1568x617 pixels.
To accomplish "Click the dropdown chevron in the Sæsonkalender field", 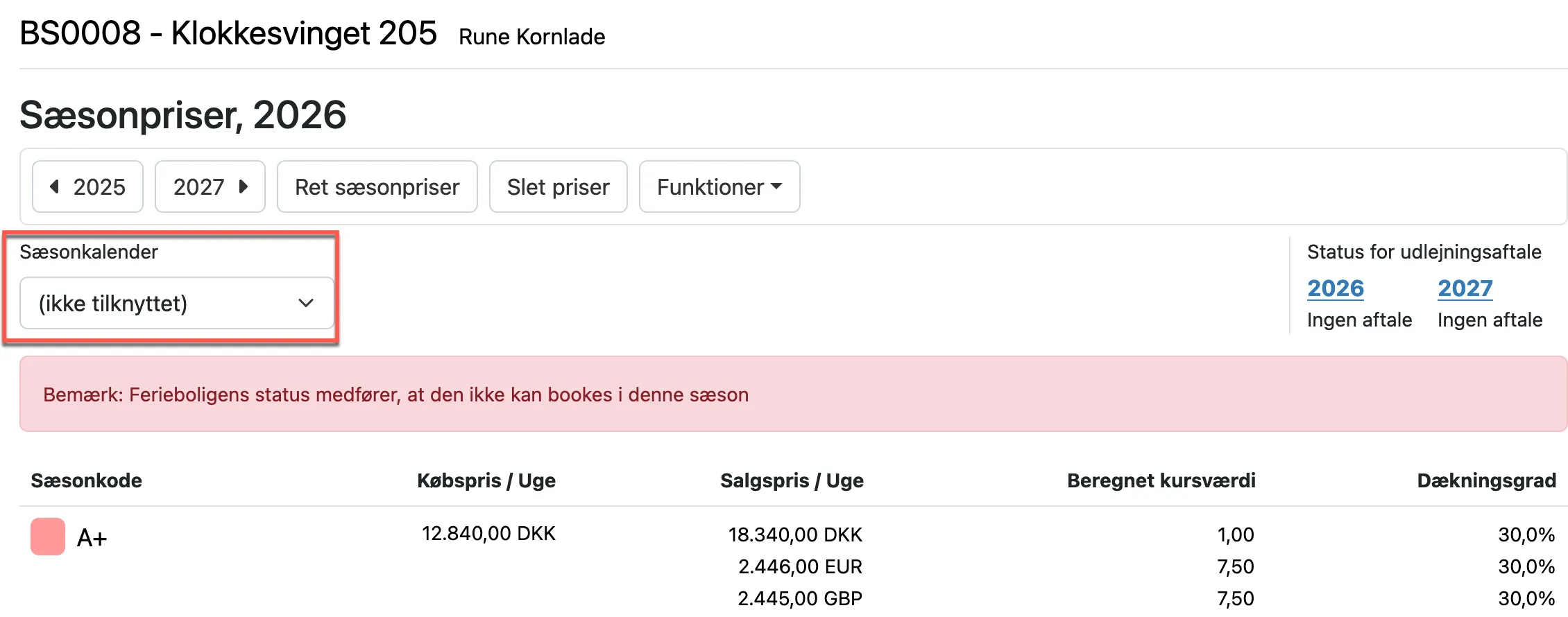I will (305, 303).
